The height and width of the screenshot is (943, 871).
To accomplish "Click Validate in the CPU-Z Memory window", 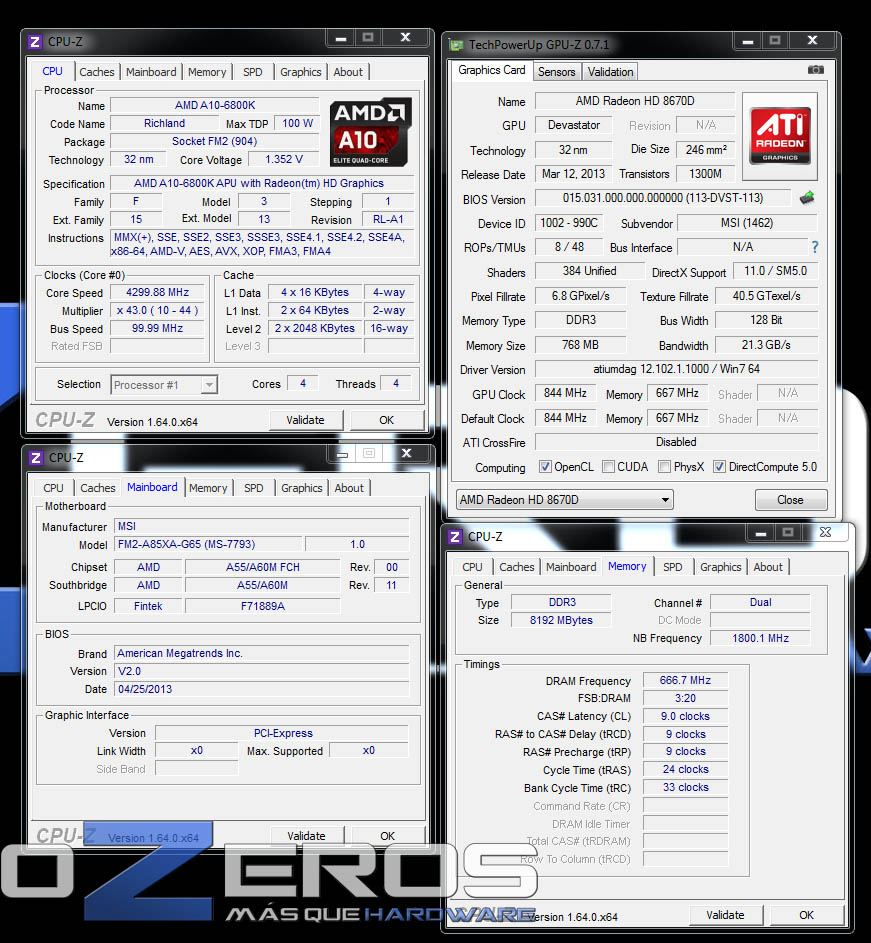I will pos(725,915).
